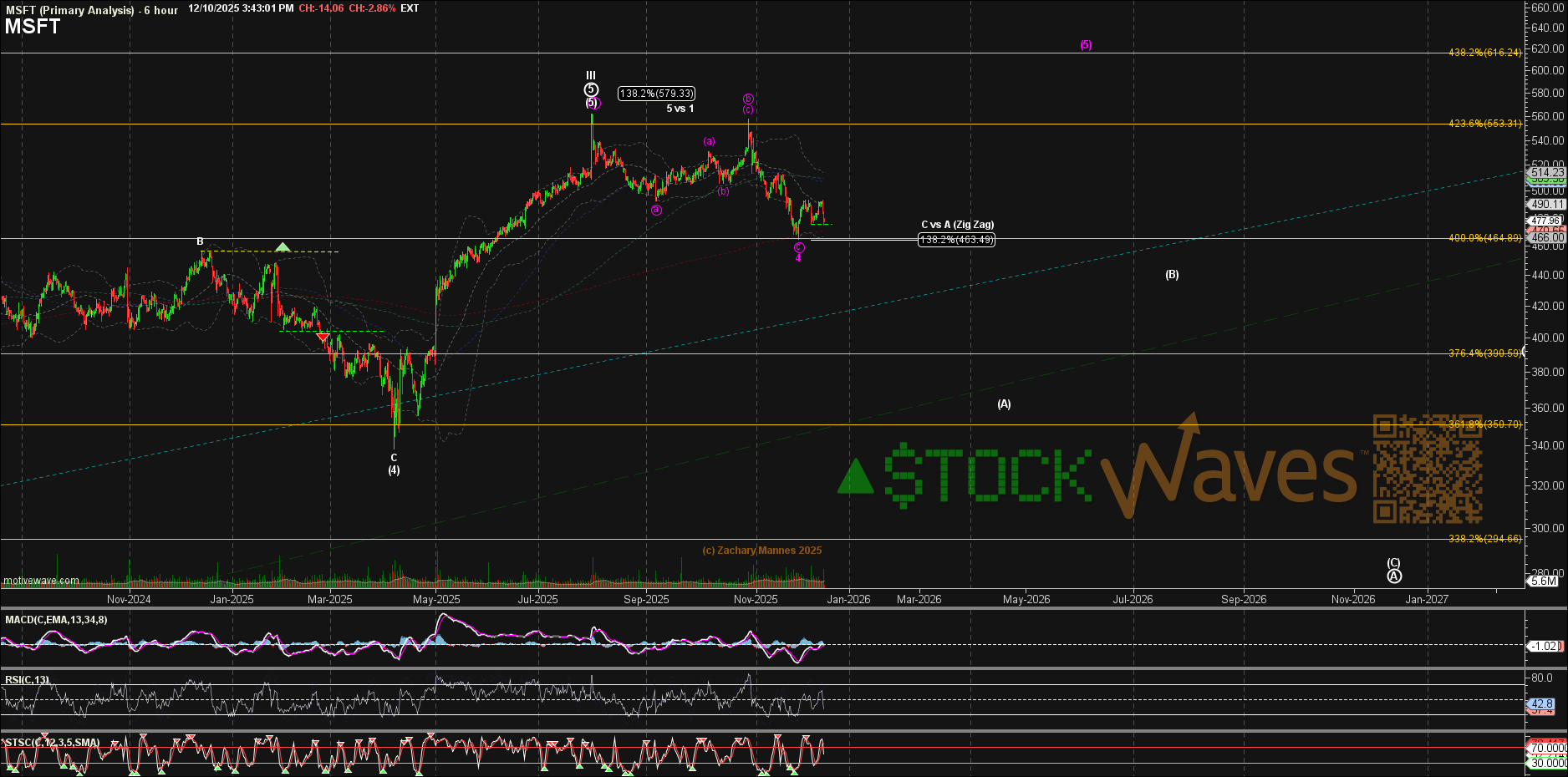Click the magenta (5) wave target label at top right
Viewport: 1568px width, 777px height.
pos(1086,44)
